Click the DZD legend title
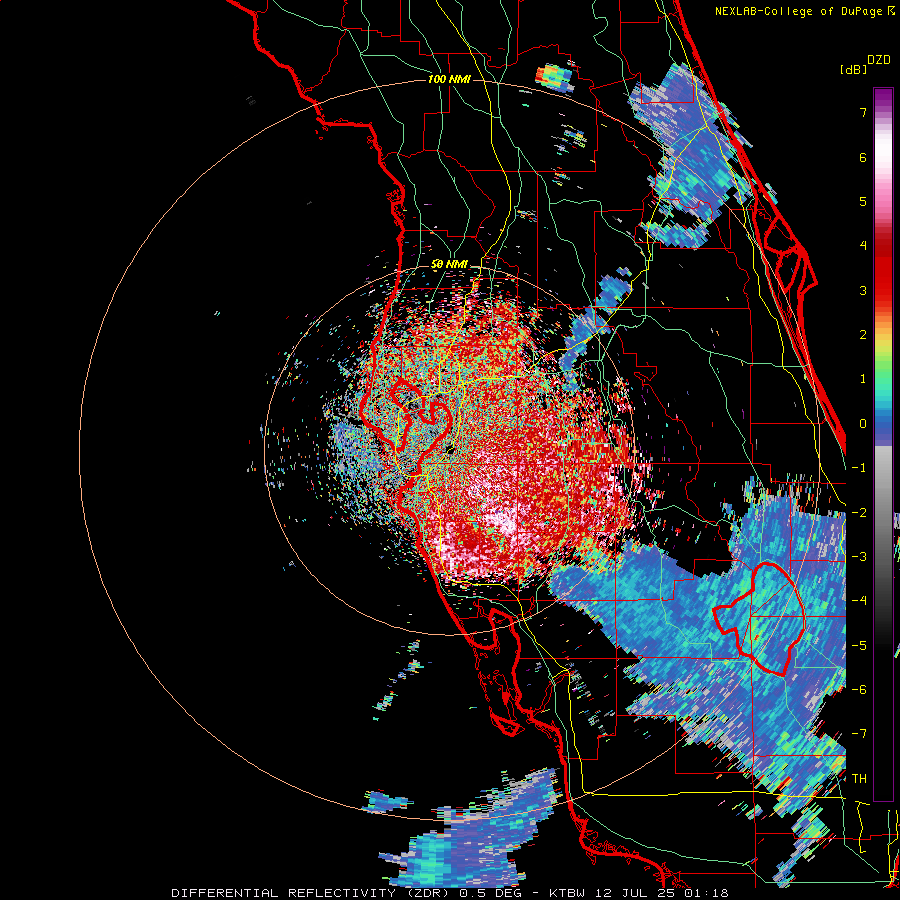This screenshot has width=900, height=900. pos(879,60)
